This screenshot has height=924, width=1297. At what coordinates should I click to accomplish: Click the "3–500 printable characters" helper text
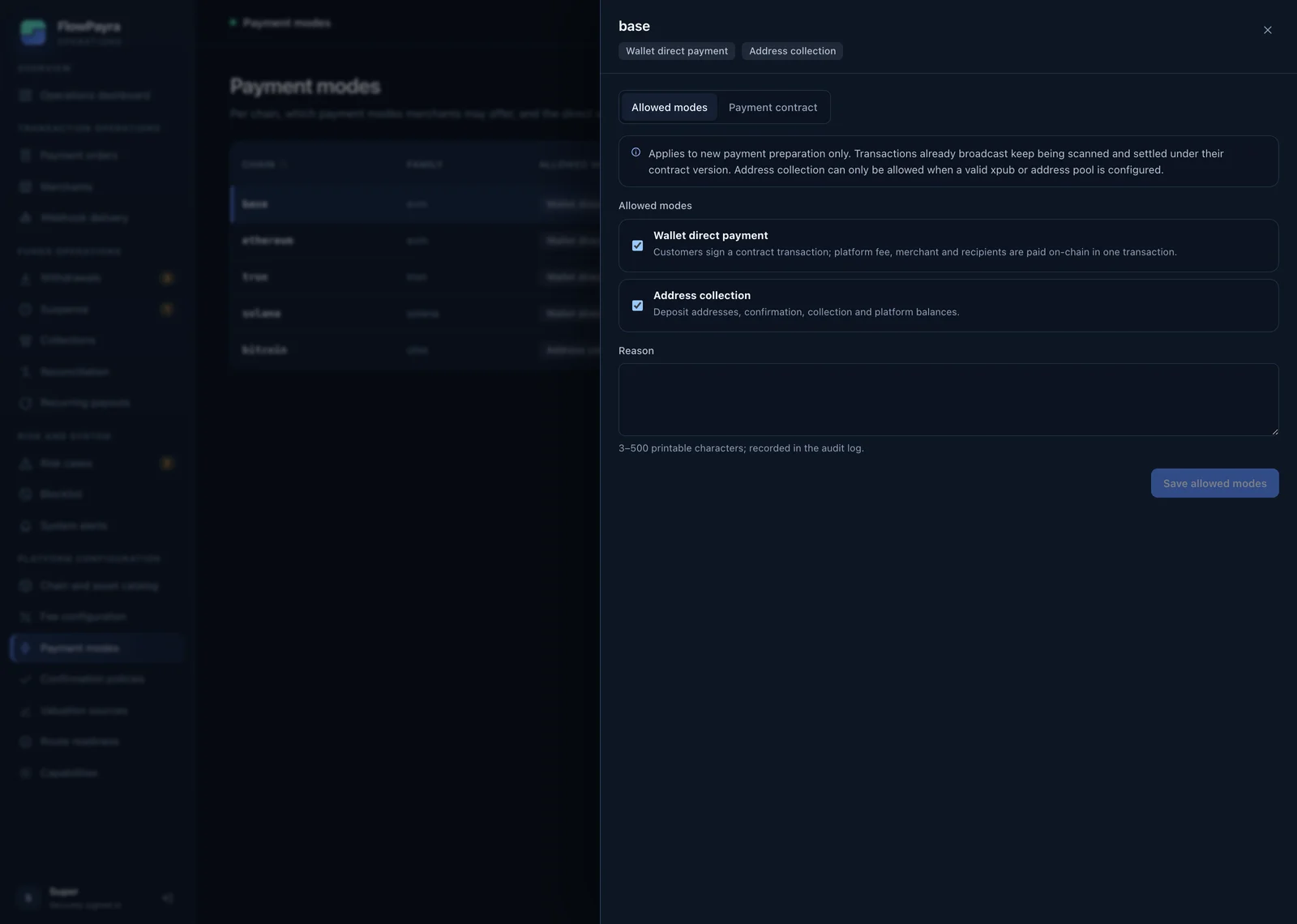pos(741,448)
